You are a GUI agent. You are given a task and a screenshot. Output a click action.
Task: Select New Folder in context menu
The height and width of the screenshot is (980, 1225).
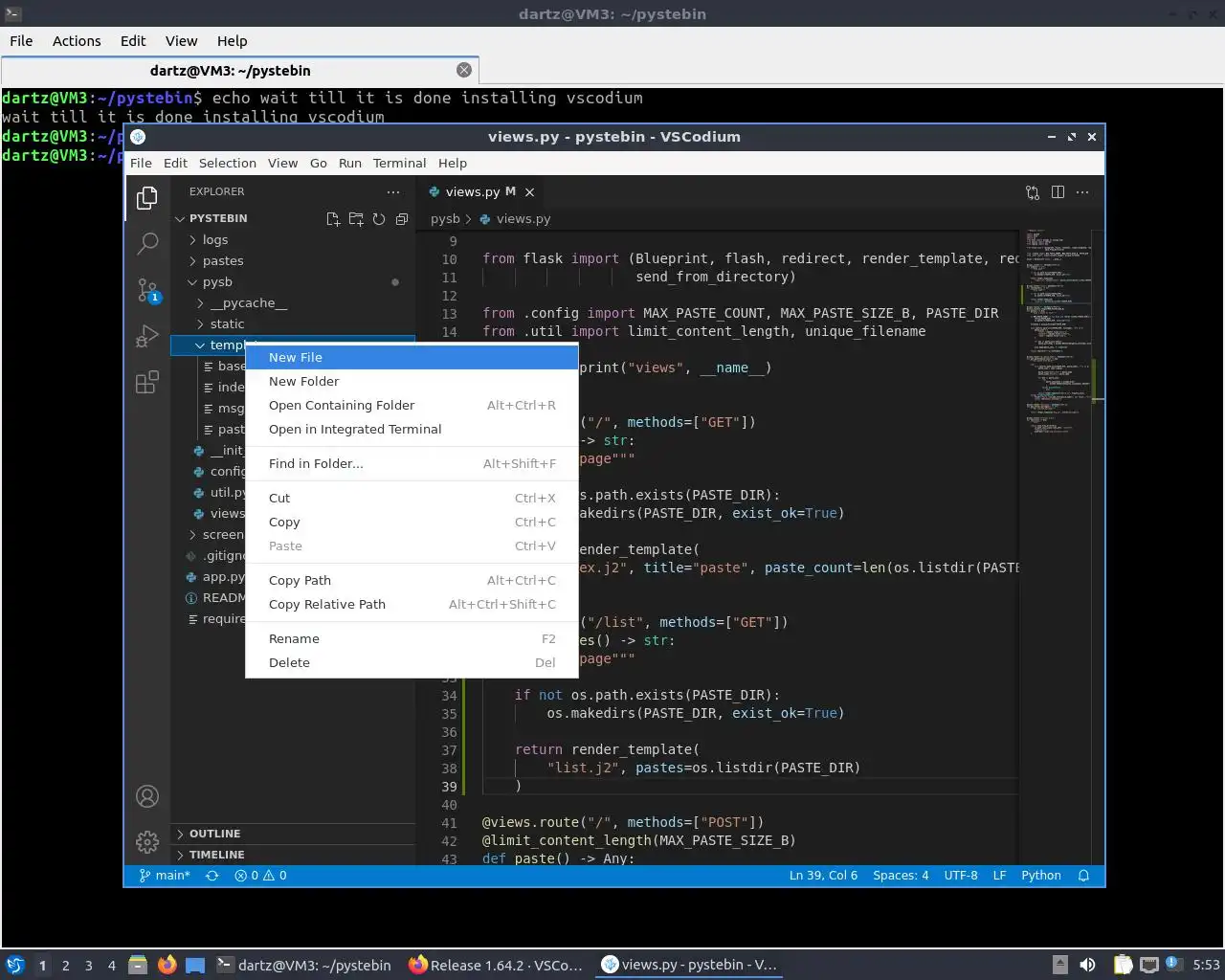(x=412, y=381)
